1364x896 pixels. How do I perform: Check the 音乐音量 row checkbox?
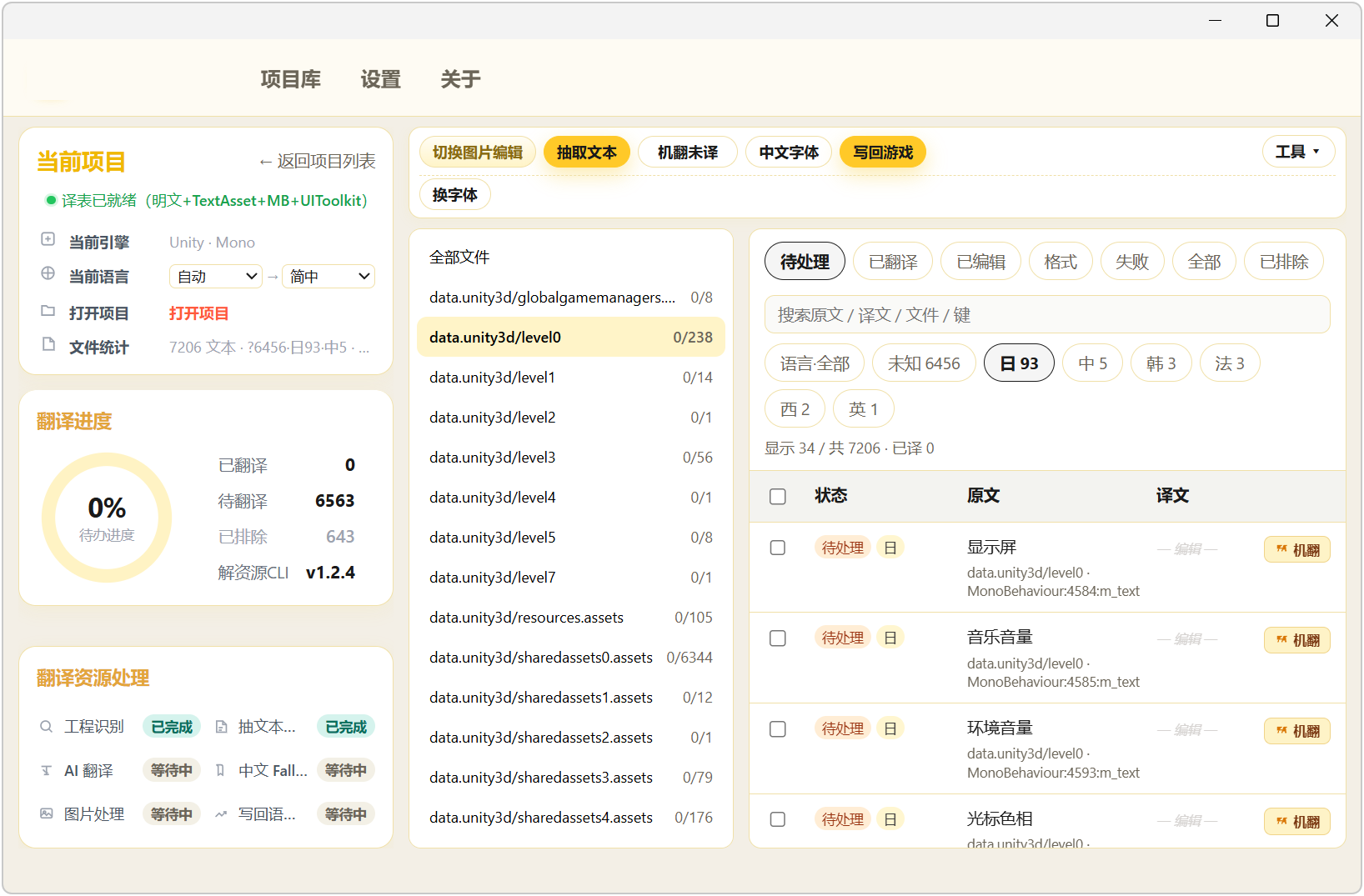pyautogui.click(x=778, y=638)
